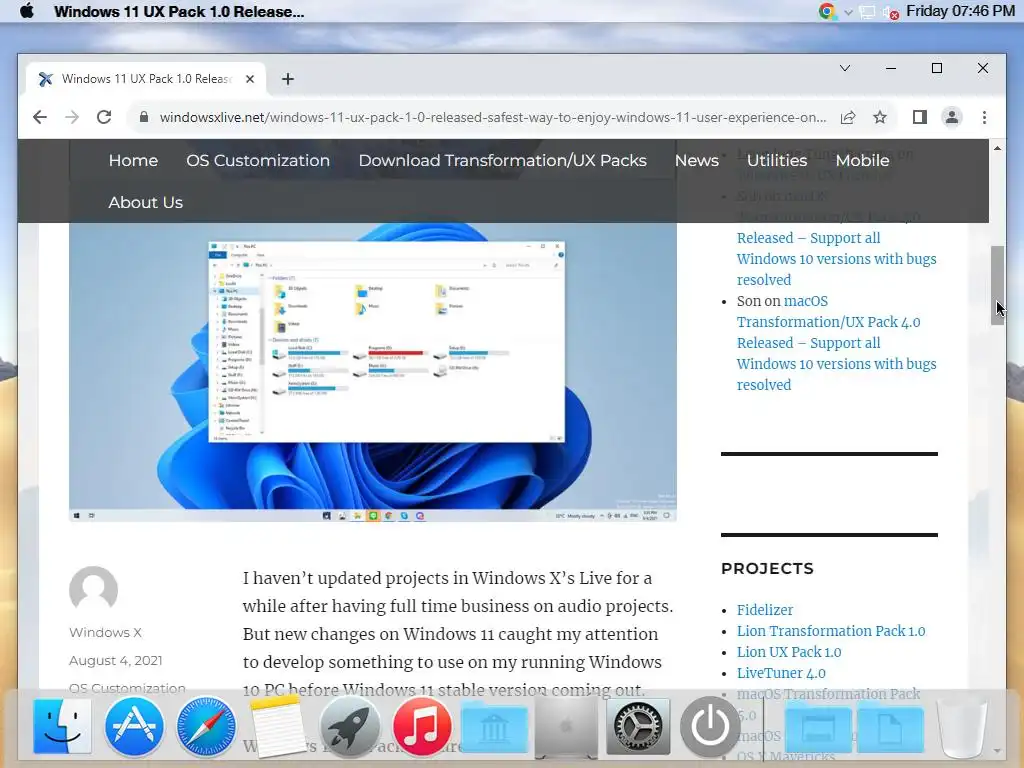Viewport: 1024px width, 768px height.
Task: Open the Lion Transformation Pack 1.0 link
Action: tap(831, 631)
